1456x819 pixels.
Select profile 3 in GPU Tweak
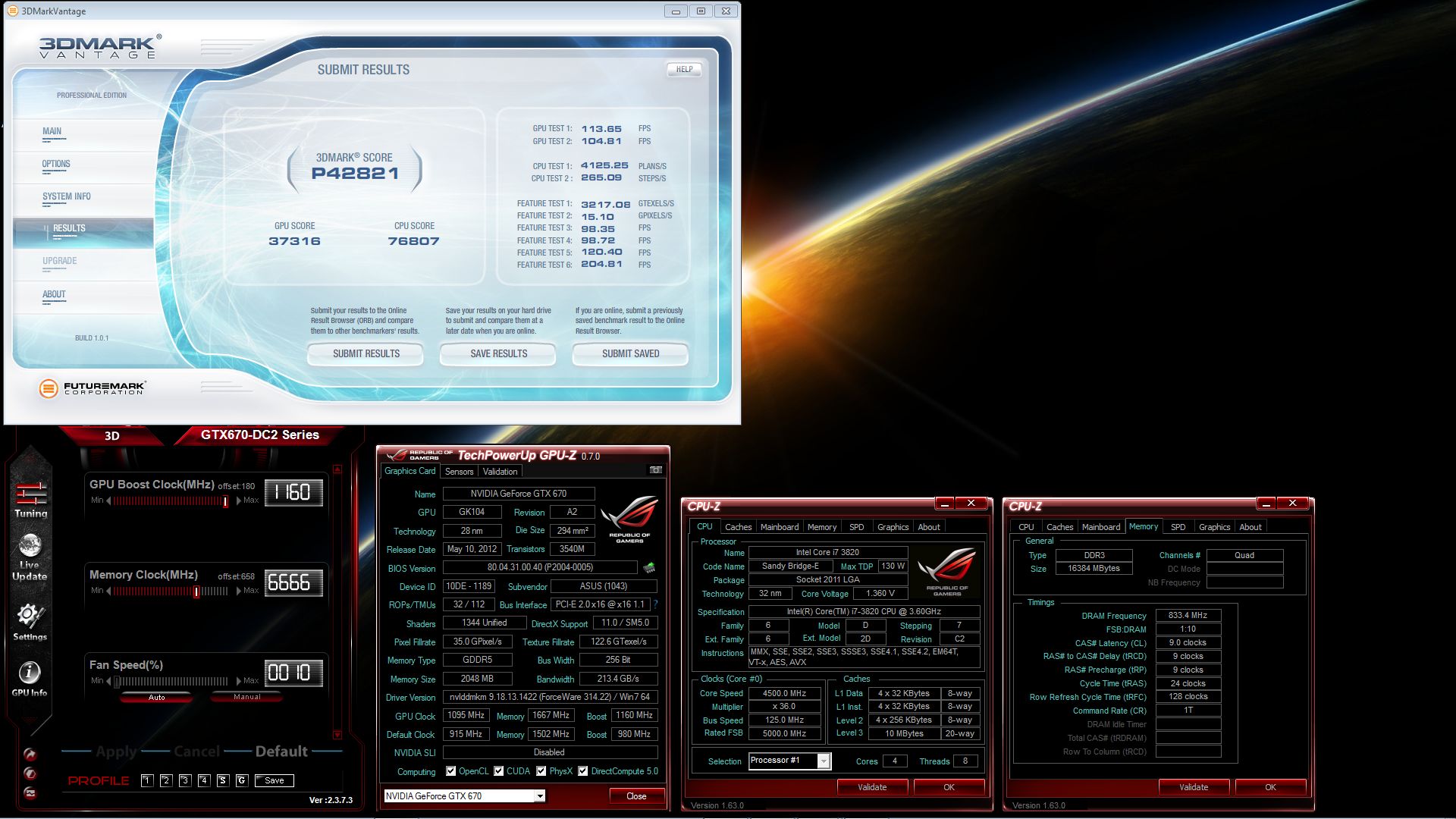tap(185, 780)
